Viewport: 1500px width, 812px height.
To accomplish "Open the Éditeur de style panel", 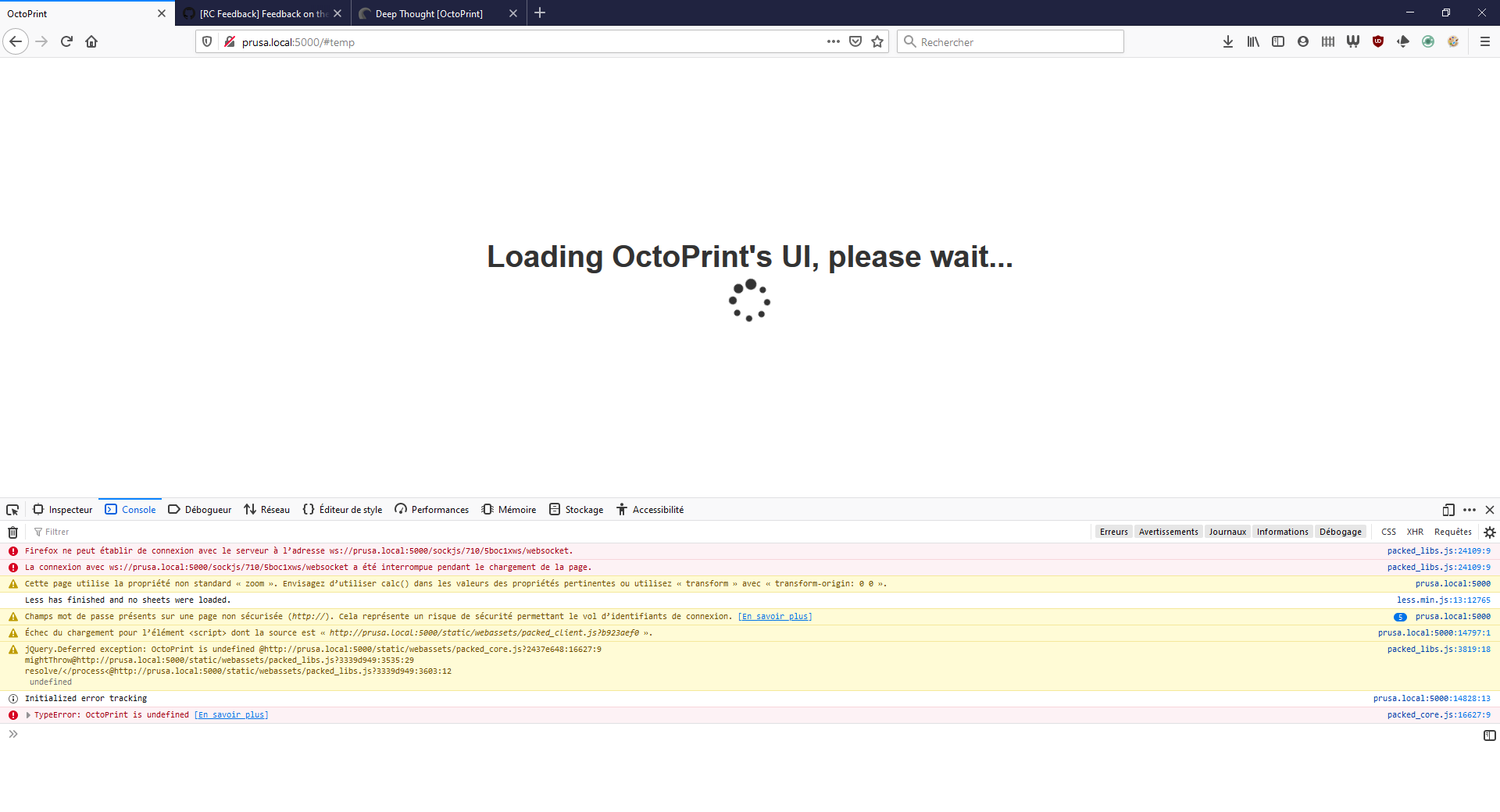I will point(342,510).
